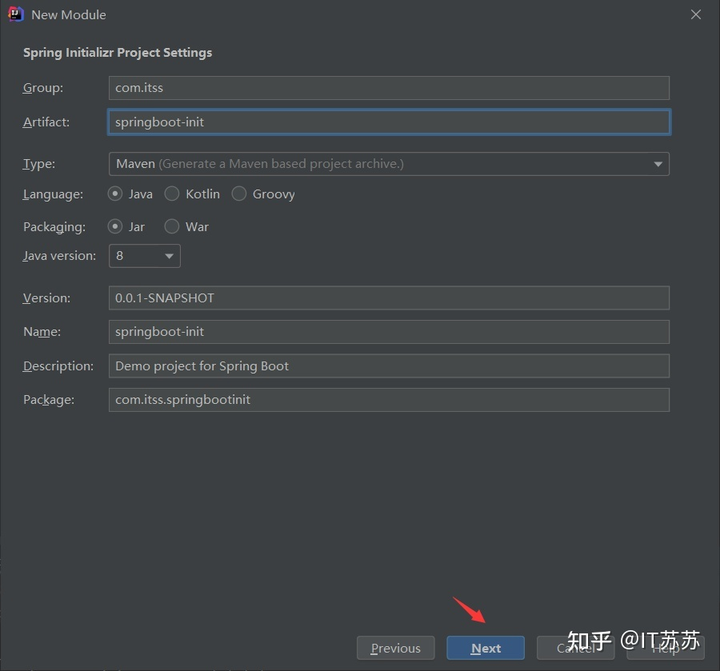Close the New Module dialog
Screen dimensions: 720x671
pyautogui.click(x=696, y=15)
